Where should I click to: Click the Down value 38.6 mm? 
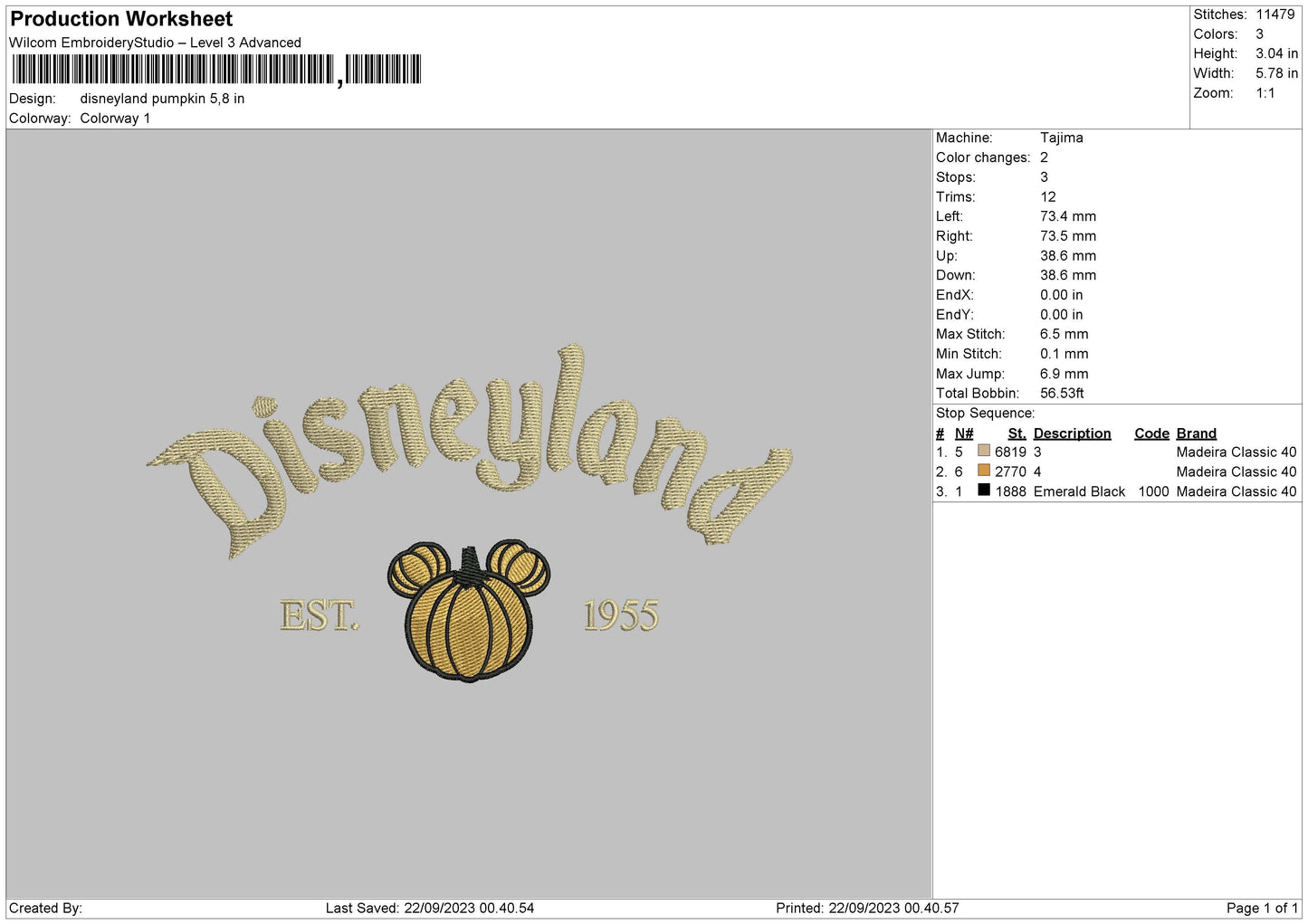tap(1068, 275)
